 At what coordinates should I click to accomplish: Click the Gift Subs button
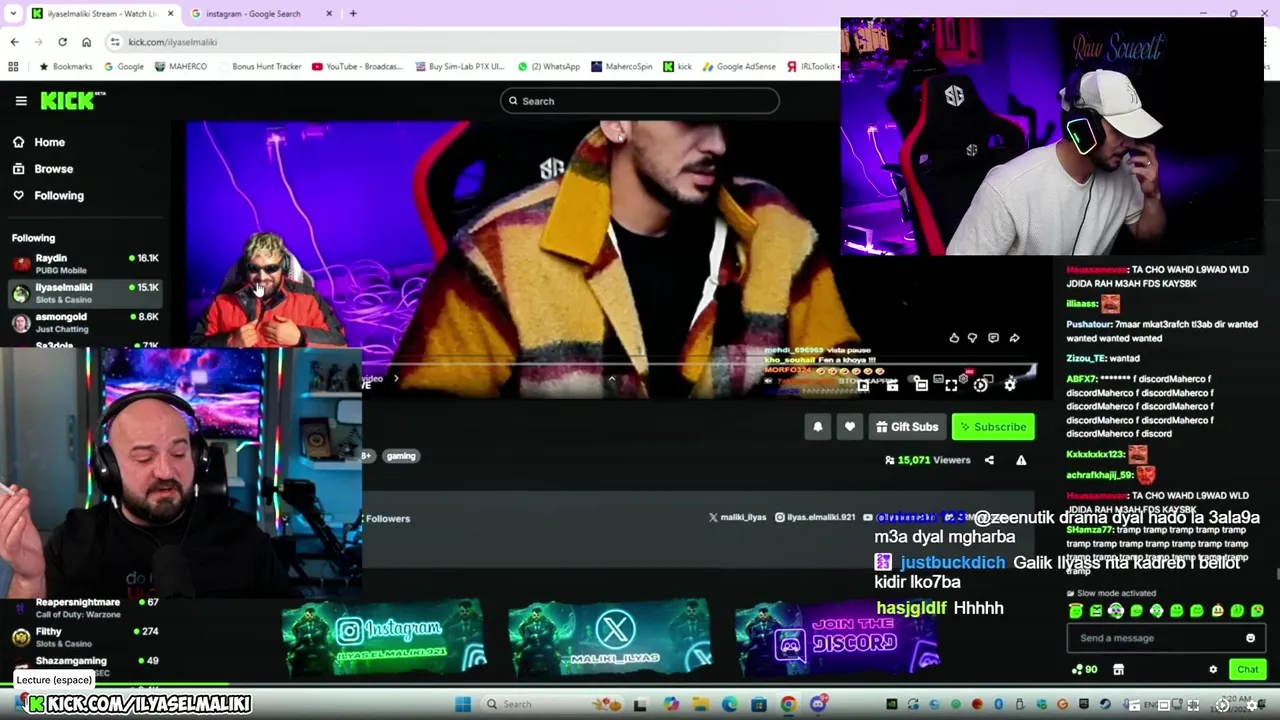[907, 427]
